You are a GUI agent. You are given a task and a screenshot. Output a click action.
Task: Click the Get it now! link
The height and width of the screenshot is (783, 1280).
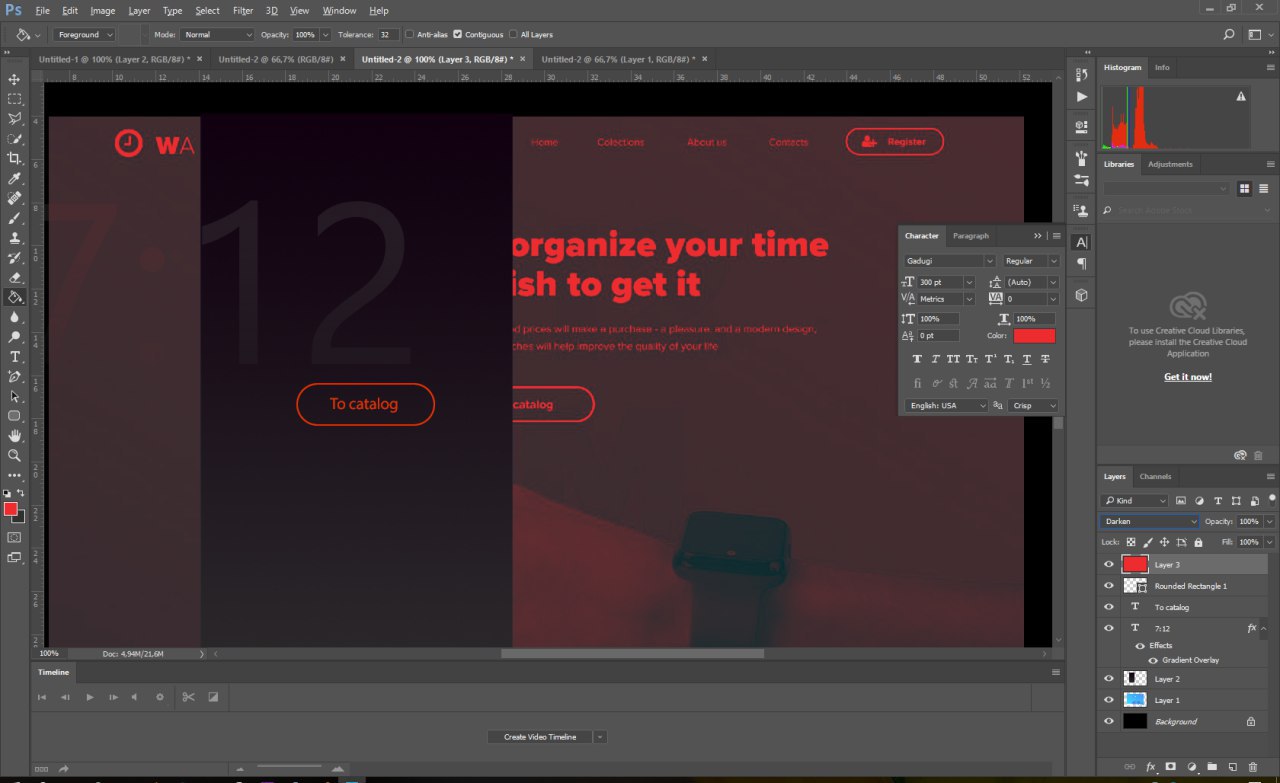tap(1187, 377)
